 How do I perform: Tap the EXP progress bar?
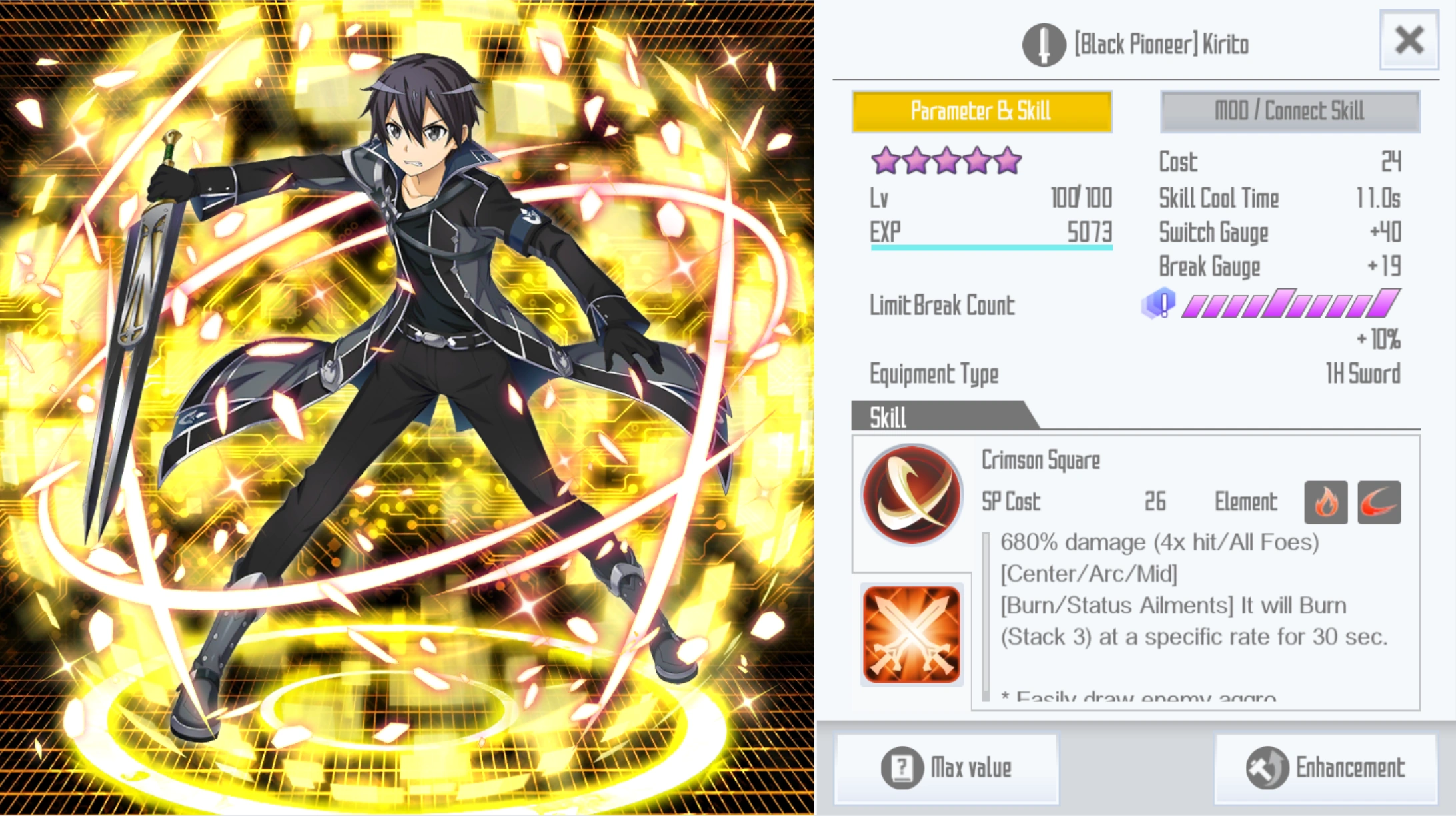point(992,248)
